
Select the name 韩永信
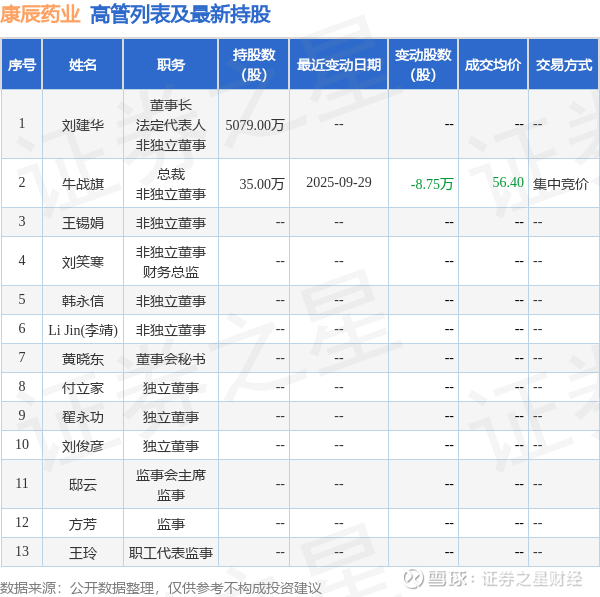click(x=83, y=301)
